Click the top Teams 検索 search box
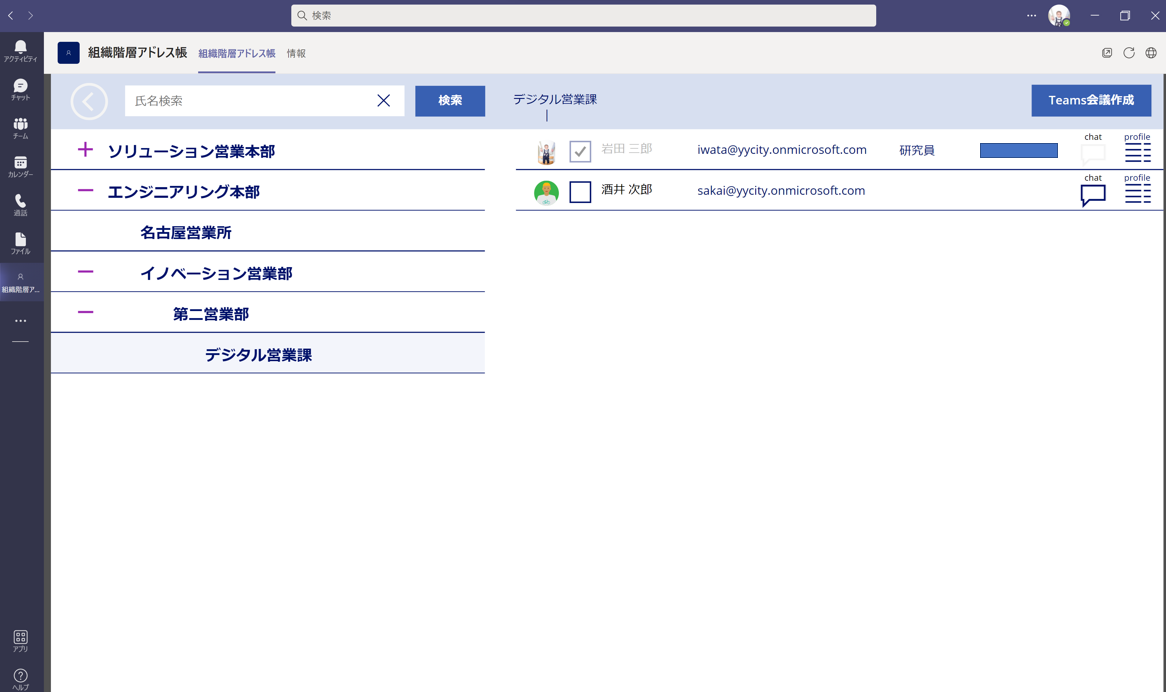This screenshot has width=1166, height=692. [x=583, y=16]
